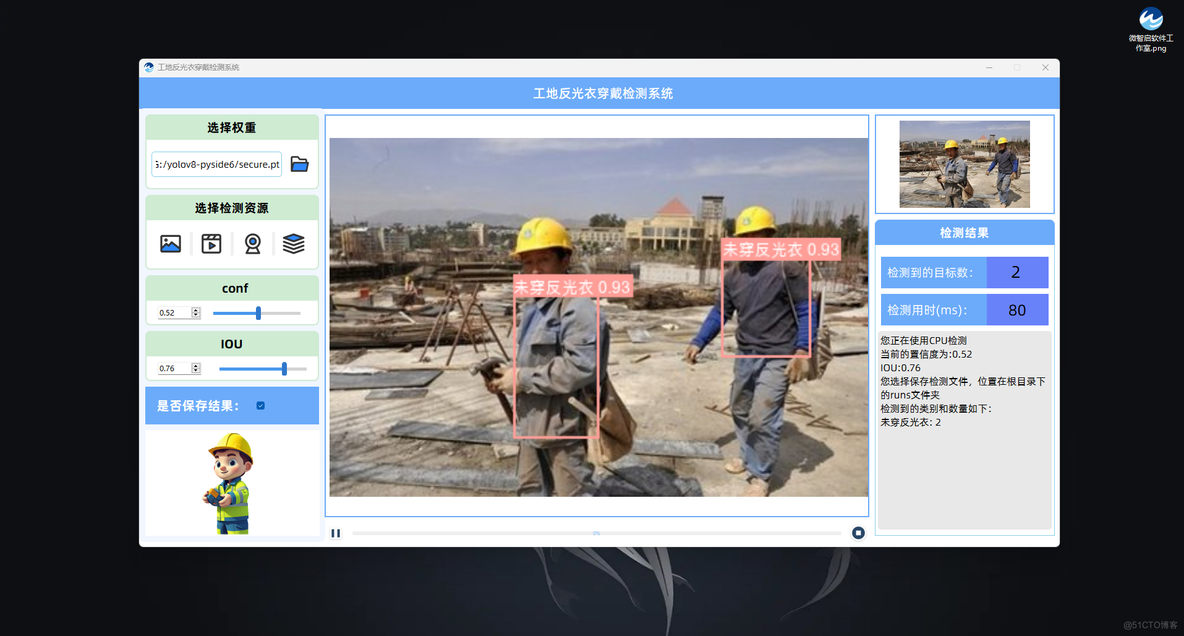Click the IOU slider handle
Viewport: 1184px width, 636px height.
(x=285, y=369)
